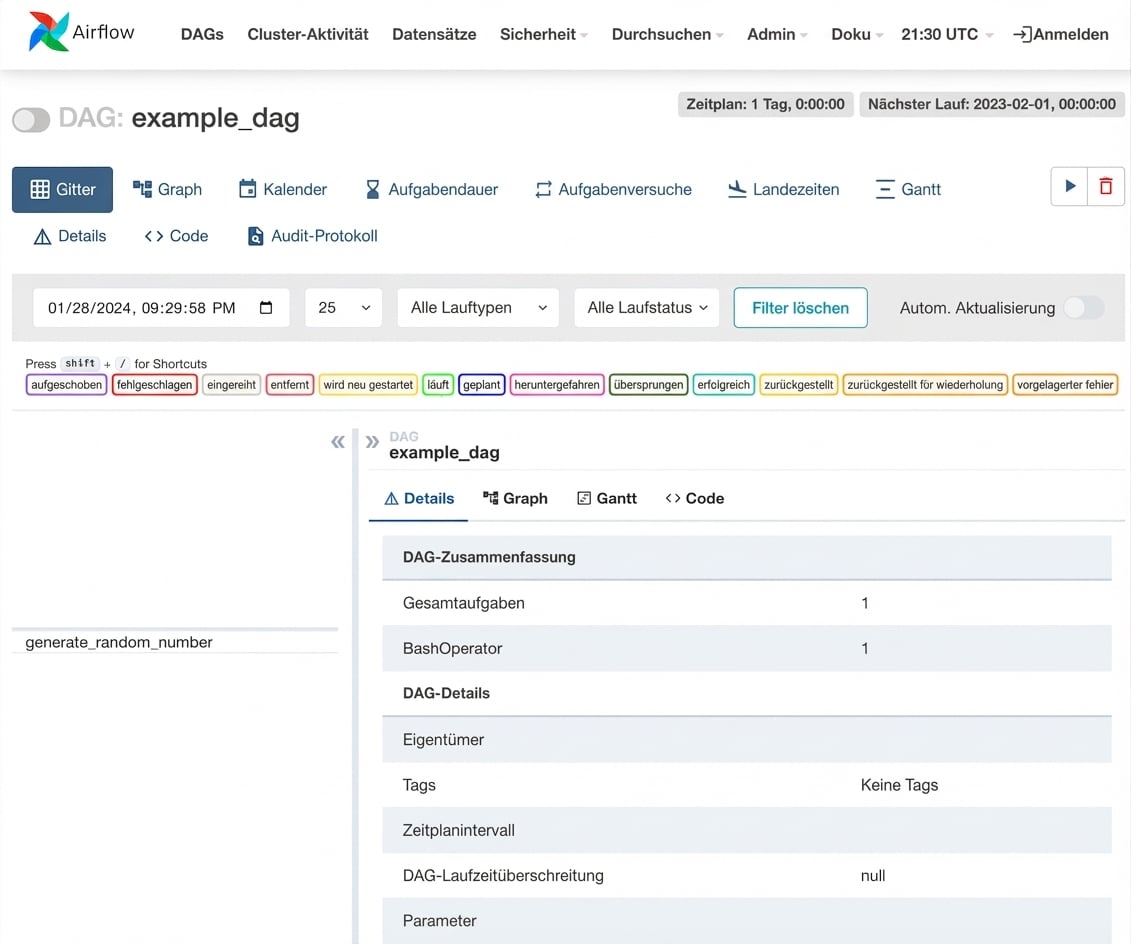Trigger the DAG with the play button
Screen dimensions: 1131x944
(1070, 186)
